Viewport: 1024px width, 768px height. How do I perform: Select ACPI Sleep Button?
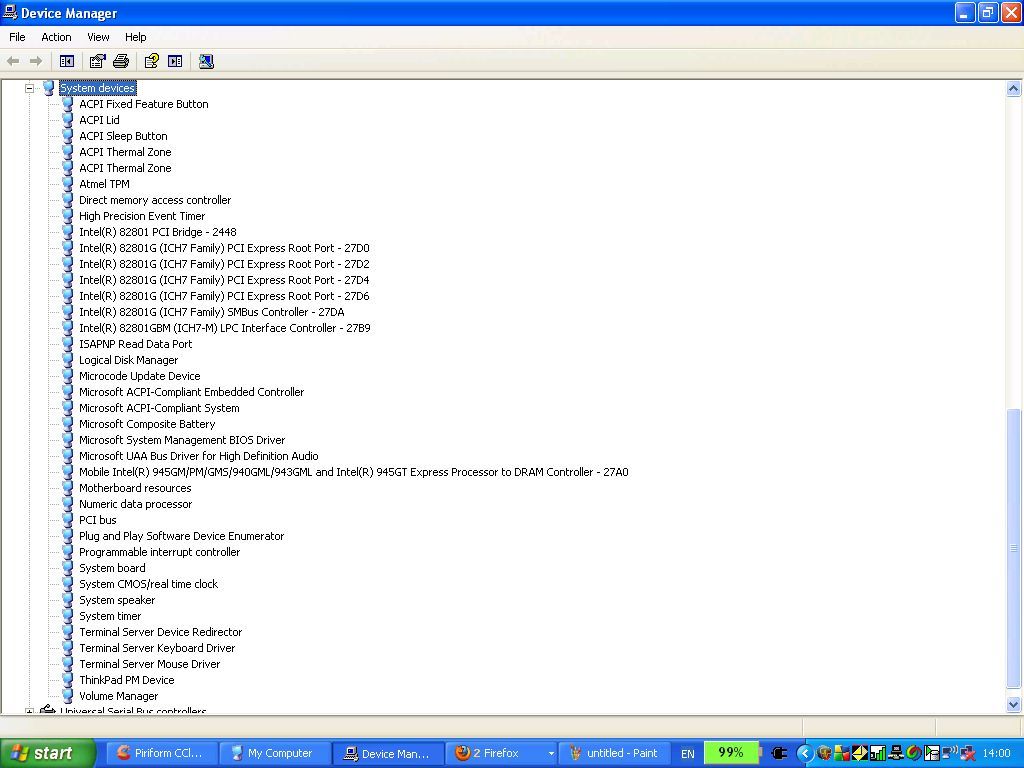pos(123,136)
